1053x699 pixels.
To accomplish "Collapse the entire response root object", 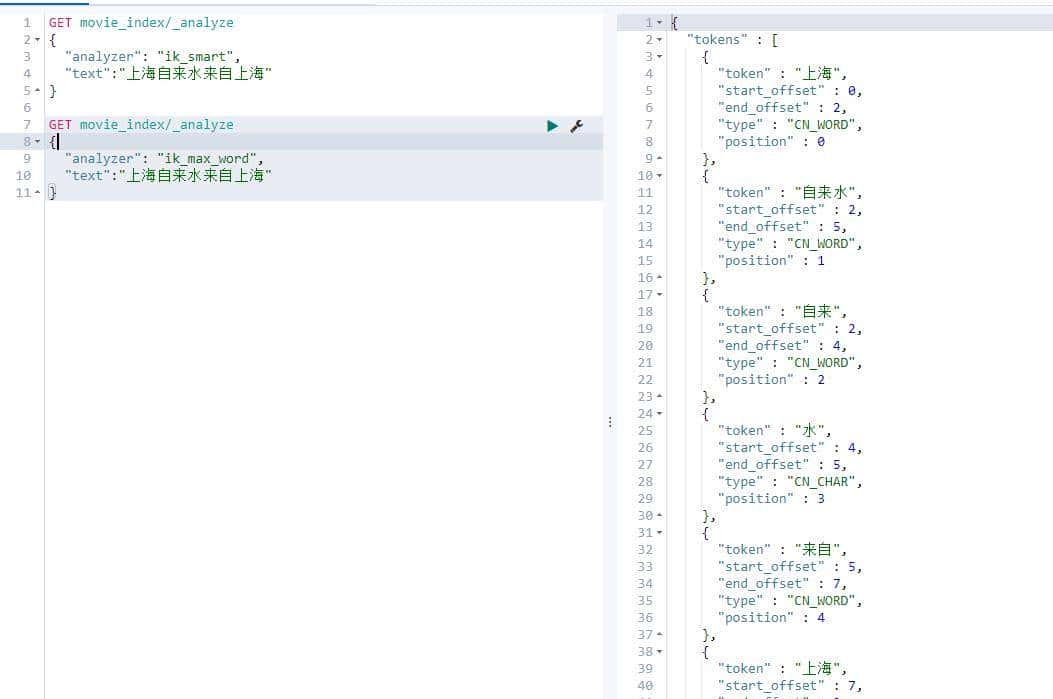I will (x=660, y=21).
